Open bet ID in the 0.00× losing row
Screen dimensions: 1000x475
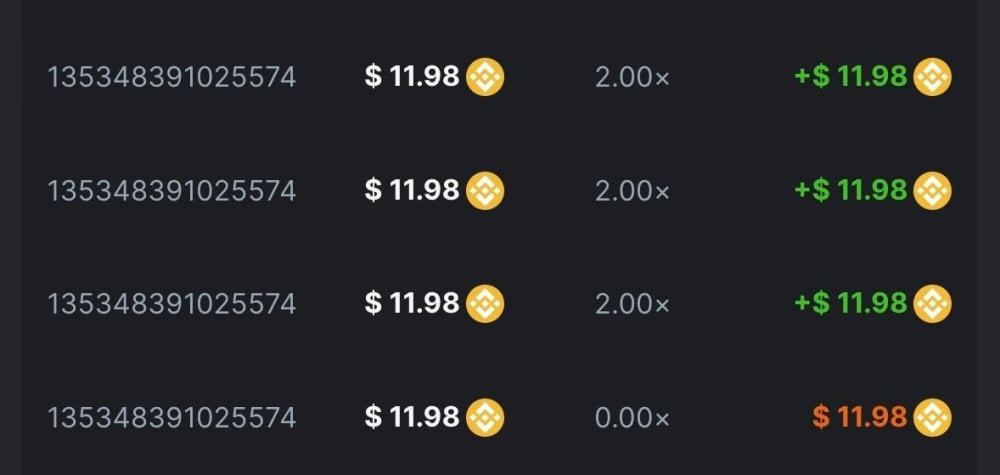[x=172, y=417]
